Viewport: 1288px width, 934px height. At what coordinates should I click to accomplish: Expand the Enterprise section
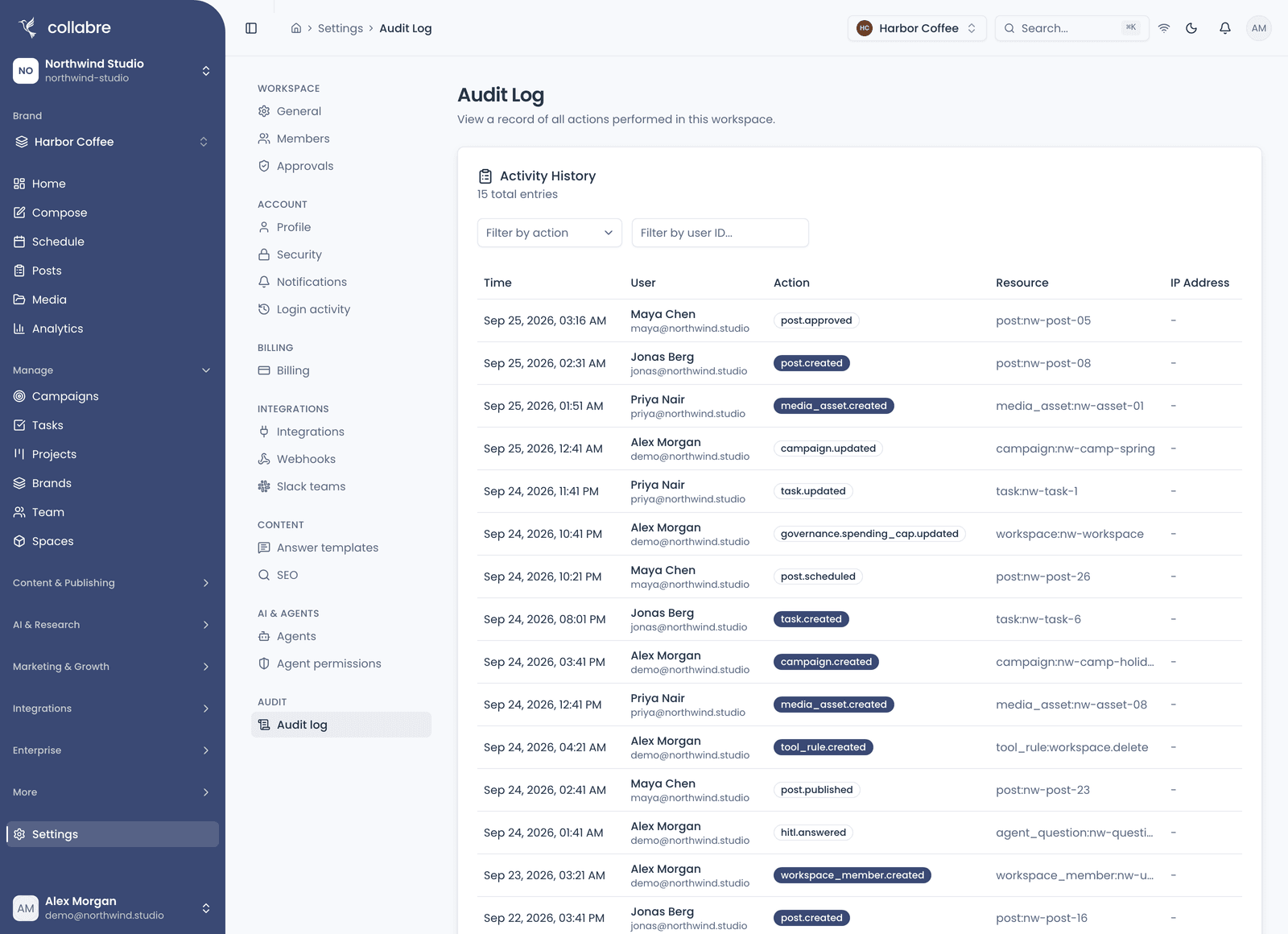point(113,750)
